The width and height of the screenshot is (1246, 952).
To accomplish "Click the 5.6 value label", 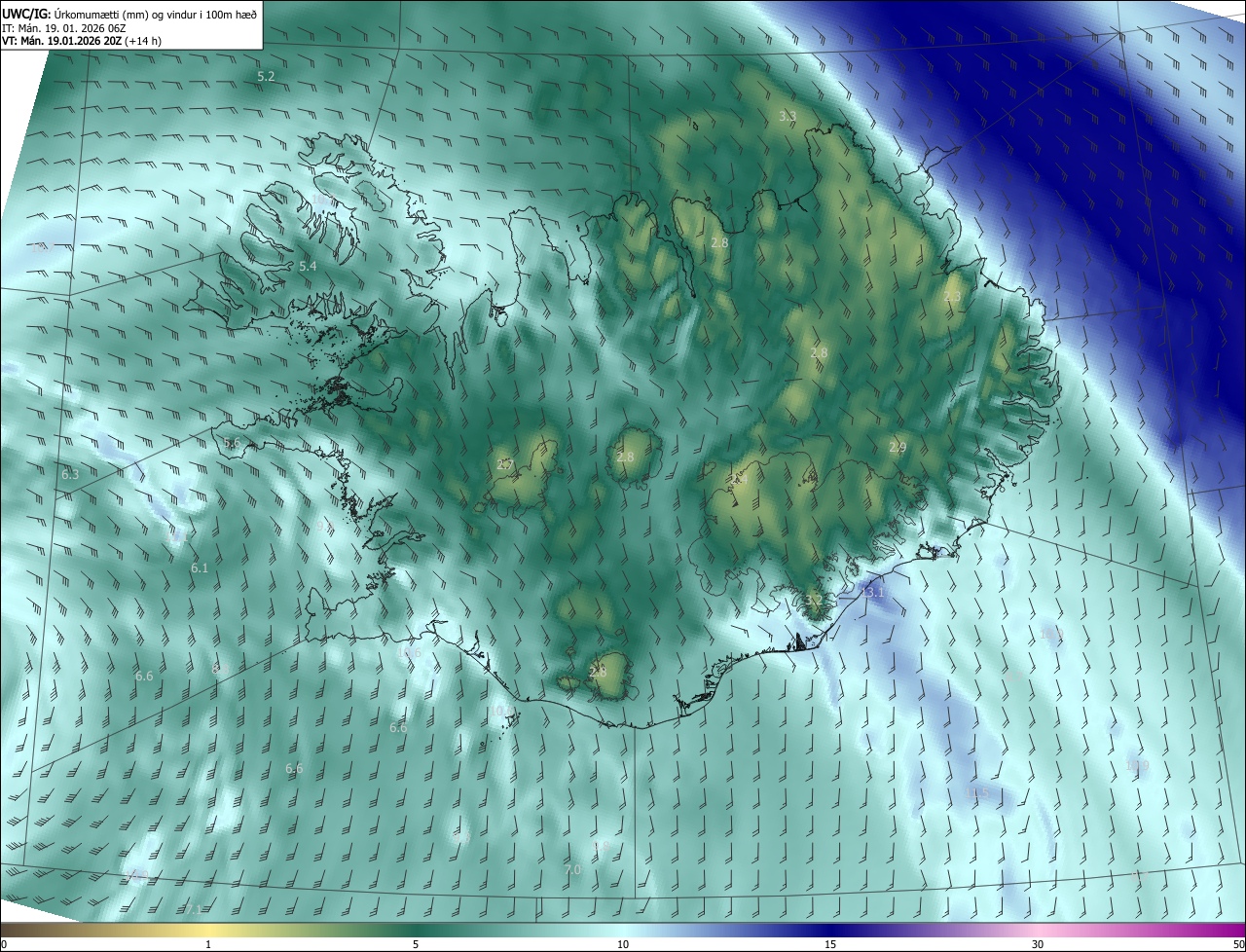I will [x=232, y=443].
